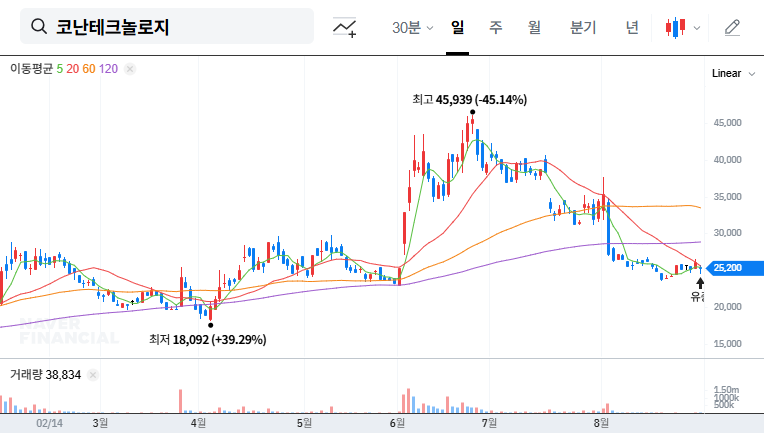Open the Linear scale dropdown
The image size is (764, 433).
pos(733,74)
